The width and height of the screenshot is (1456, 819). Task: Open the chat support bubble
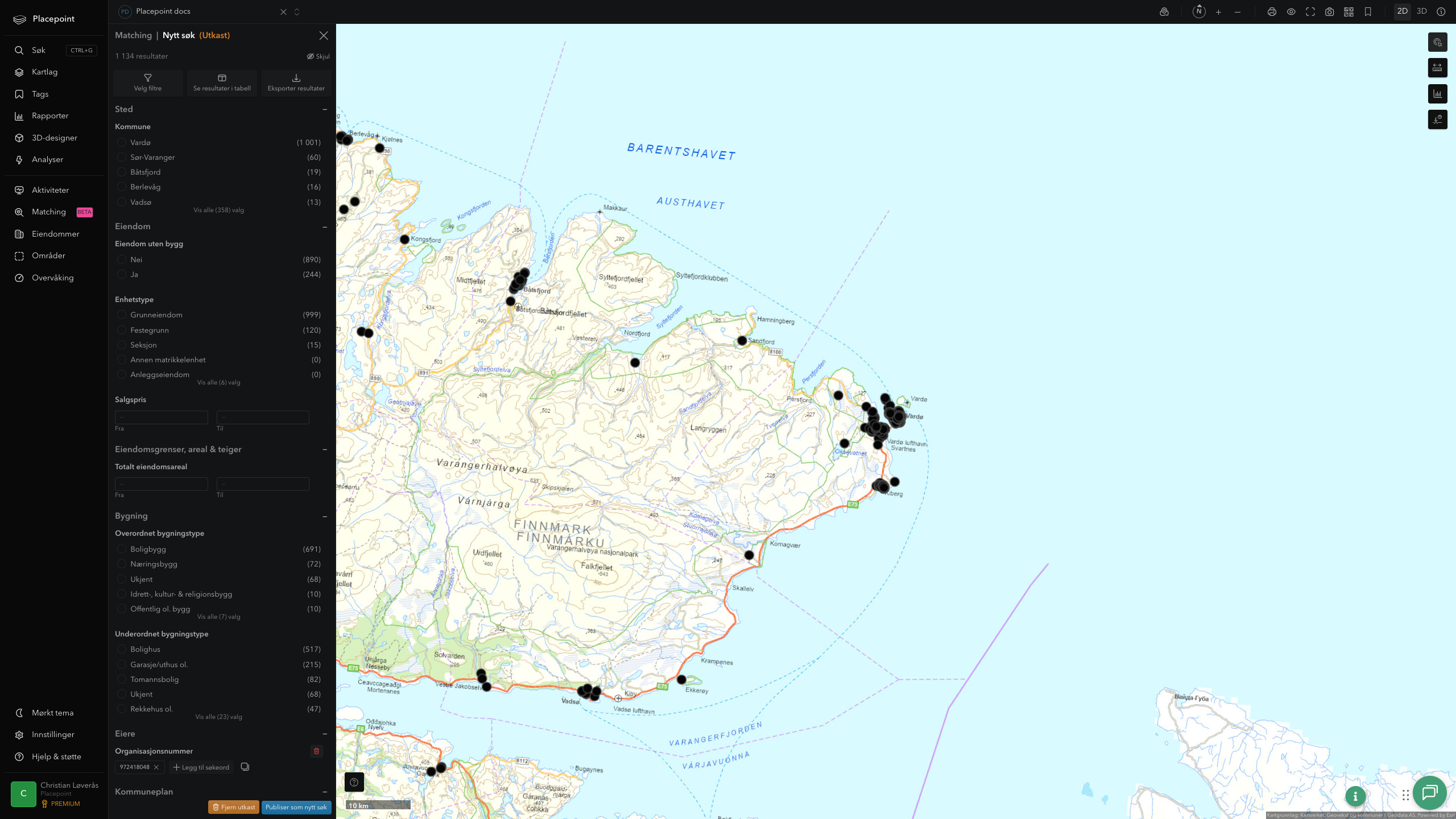(1429, 792)
